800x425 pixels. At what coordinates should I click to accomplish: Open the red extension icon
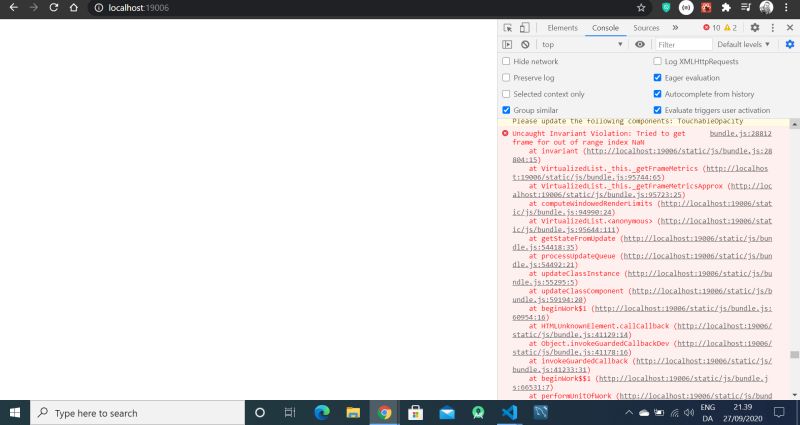coord(706,8)
